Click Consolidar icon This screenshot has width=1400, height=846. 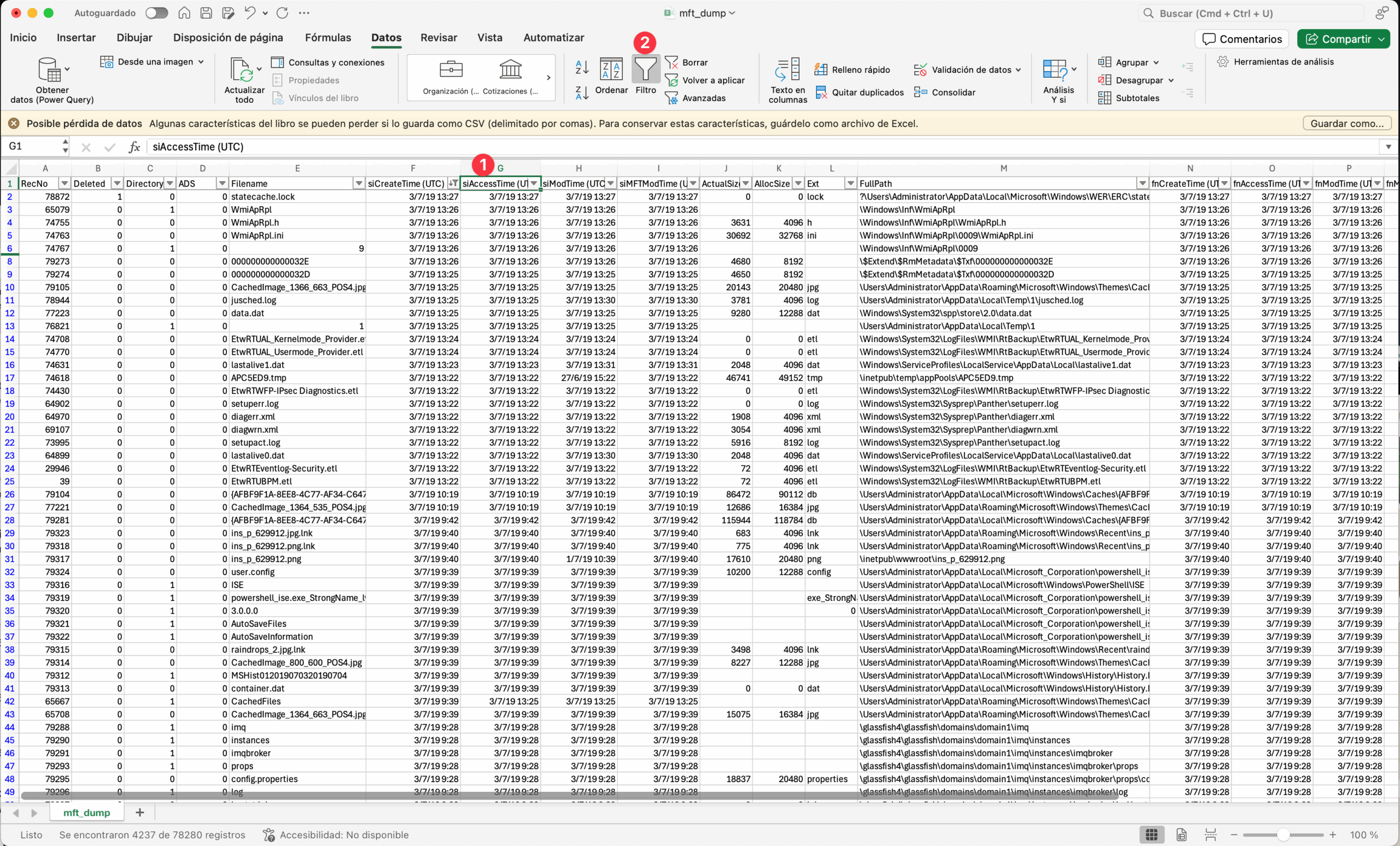(920, 92)
